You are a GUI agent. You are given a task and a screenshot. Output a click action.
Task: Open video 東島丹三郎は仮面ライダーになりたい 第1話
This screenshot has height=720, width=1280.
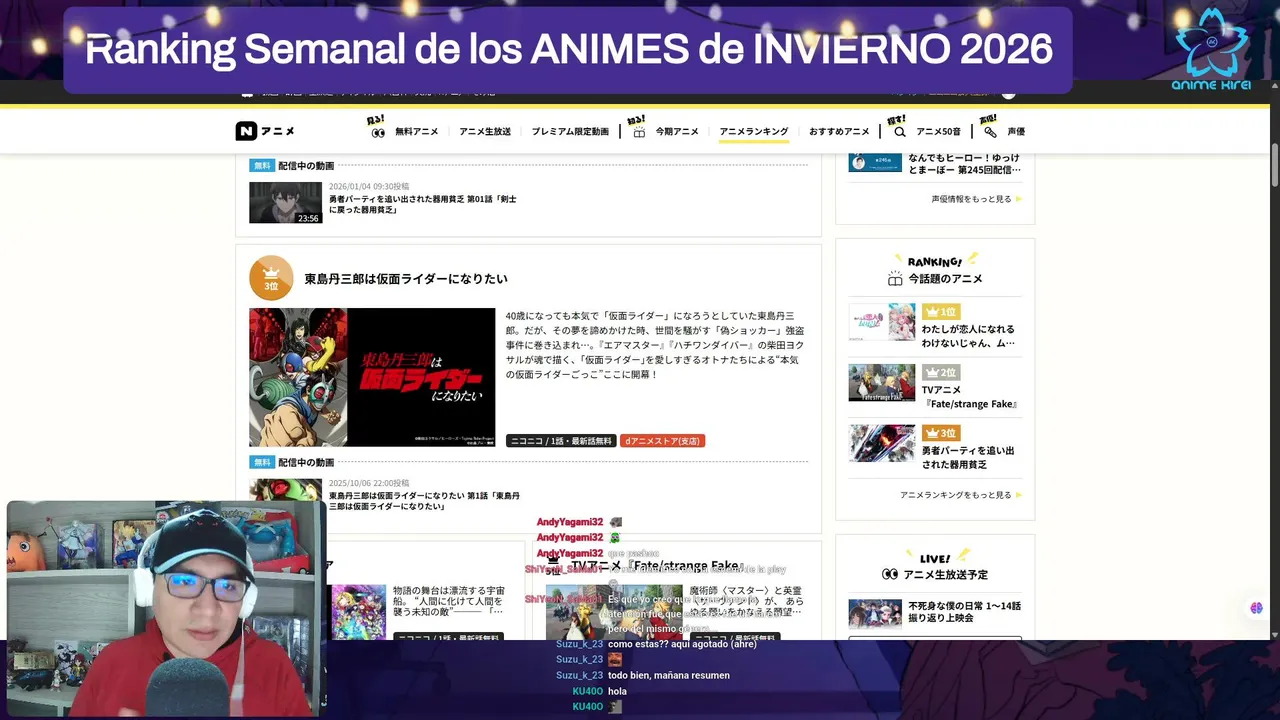tap(424, 501)
